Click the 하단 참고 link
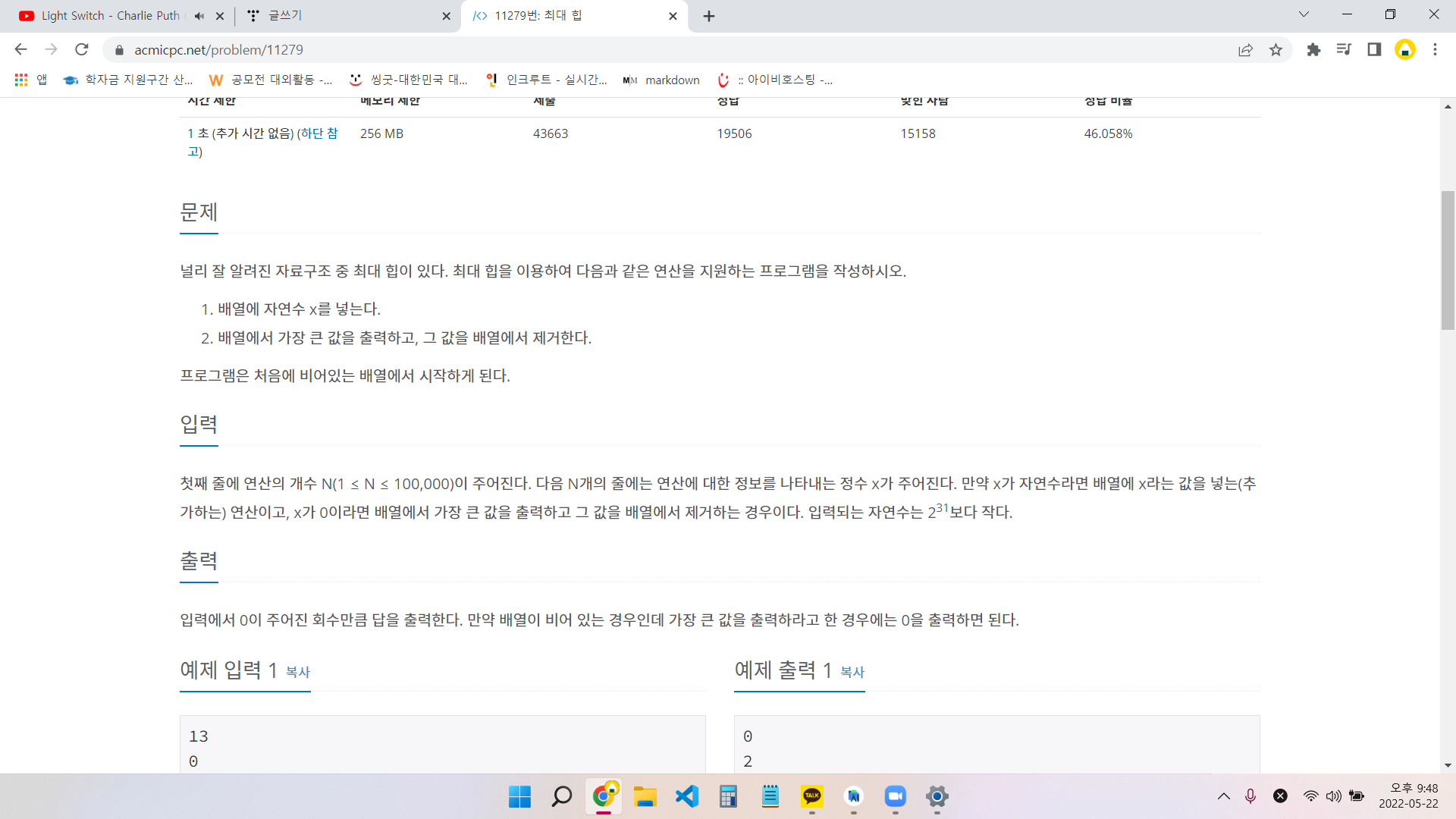This screenshot has height=819, width=1456. pos(317,133)
